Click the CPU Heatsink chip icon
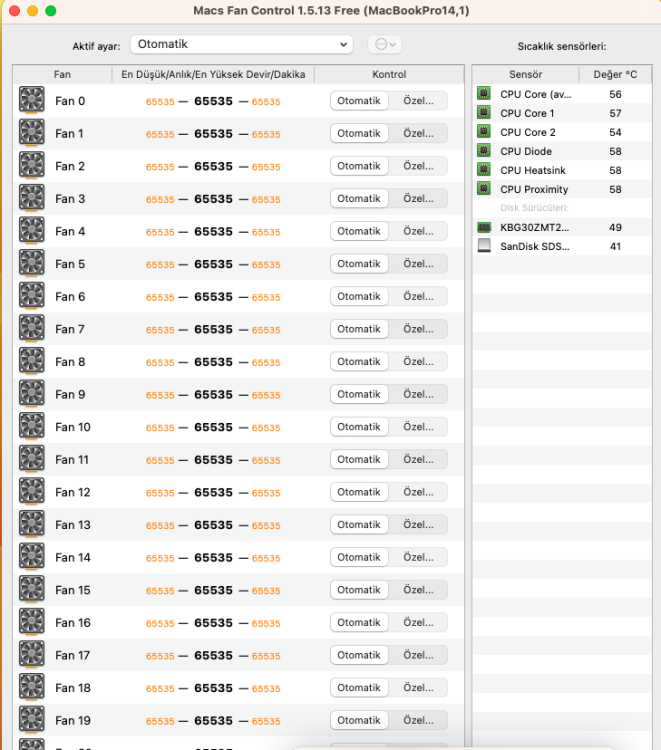Viewport: 661px width, 750px height. [x=484, y=169]
